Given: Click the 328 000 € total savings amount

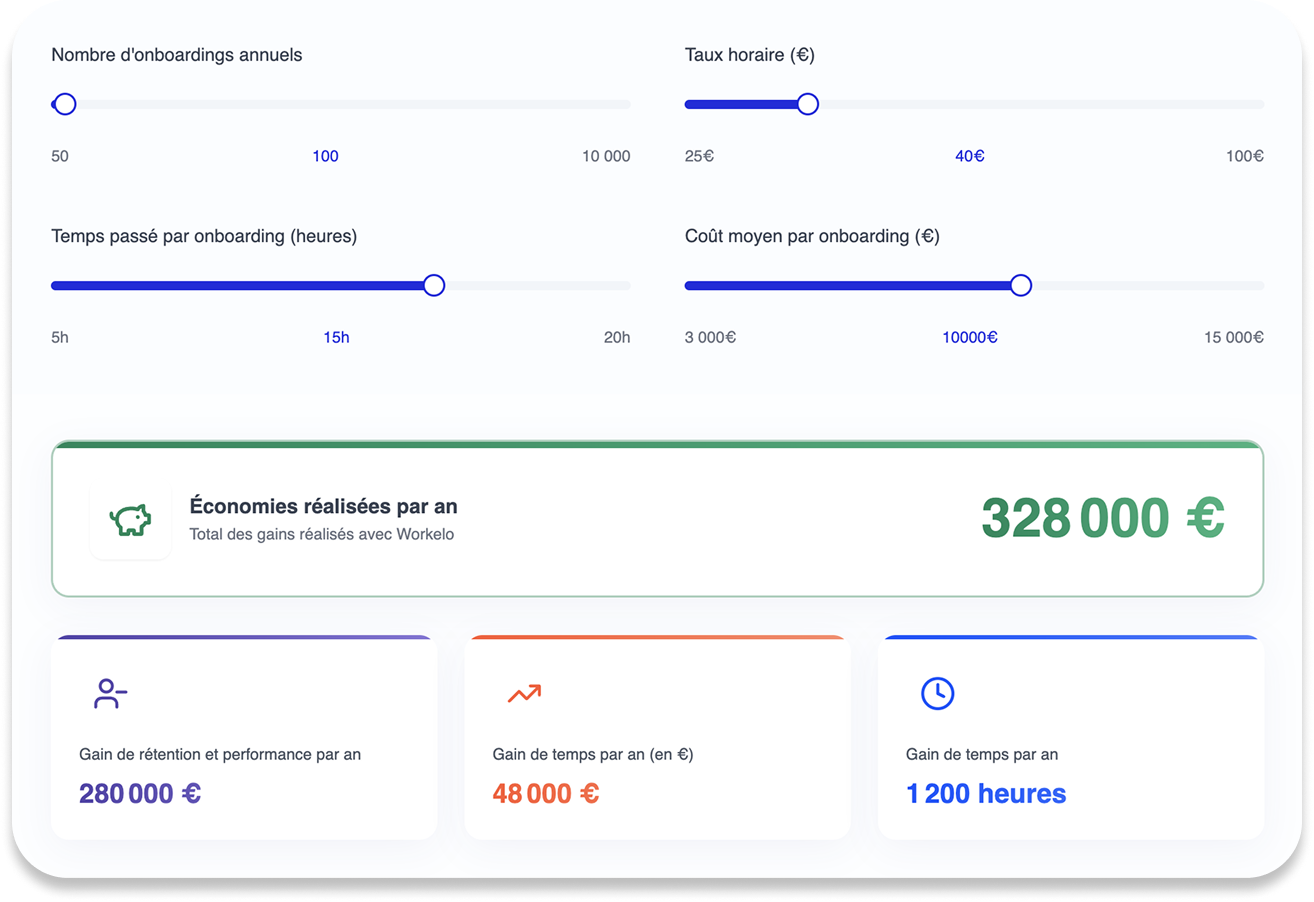Looking at the screenshot, I should tap(1103, 518).
